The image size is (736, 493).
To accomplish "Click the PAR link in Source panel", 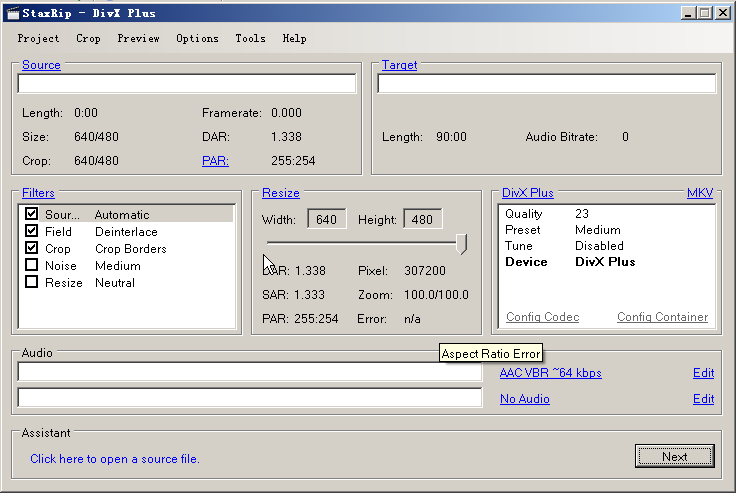I will 215,161.
